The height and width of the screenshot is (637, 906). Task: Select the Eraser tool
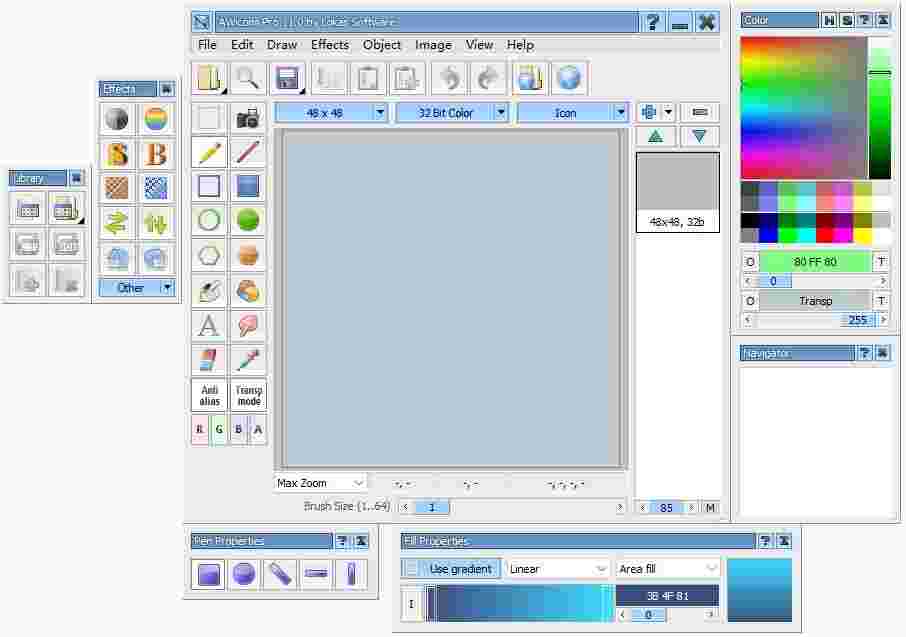tap(247, 325)
